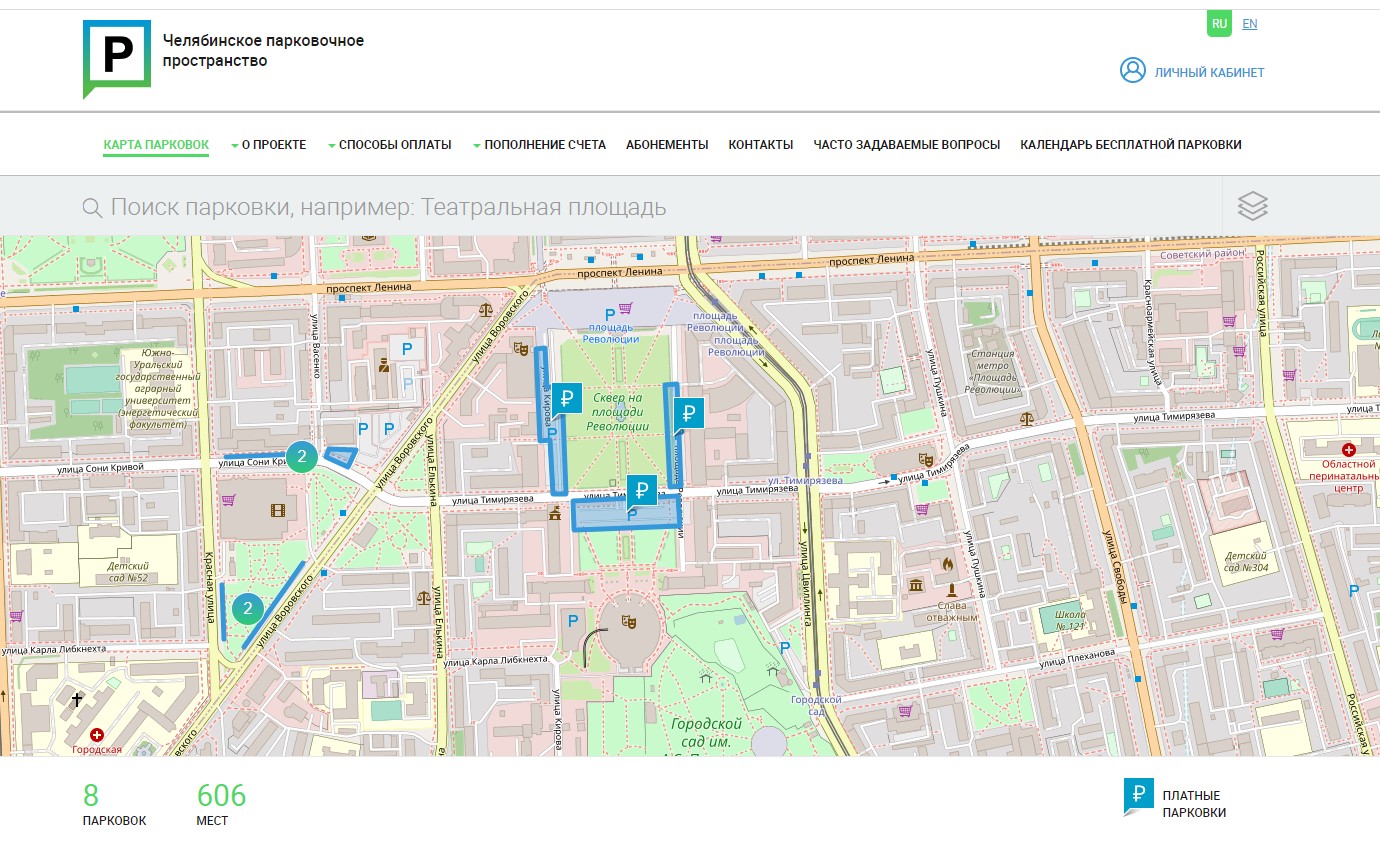Switch language to RU
This screenshot has height=847, width=1380.
click(1219, 24)
